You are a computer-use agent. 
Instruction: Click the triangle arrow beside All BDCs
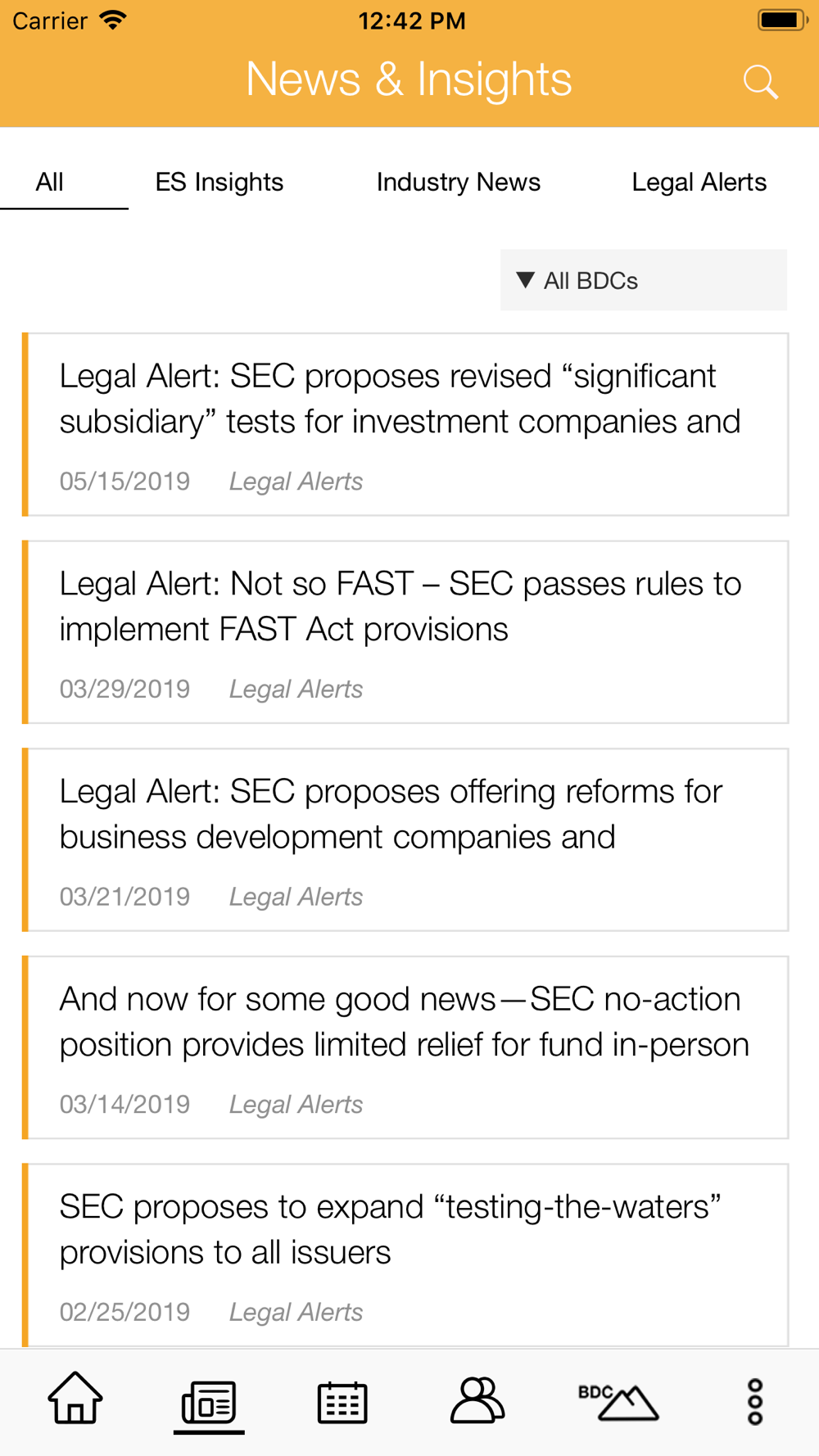point(526,280)
